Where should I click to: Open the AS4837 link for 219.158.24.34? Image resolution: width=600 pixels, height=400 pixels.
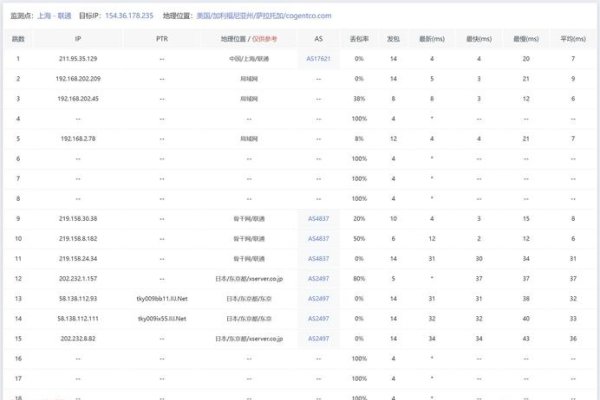pyautogui.click(x=318, y=259)
